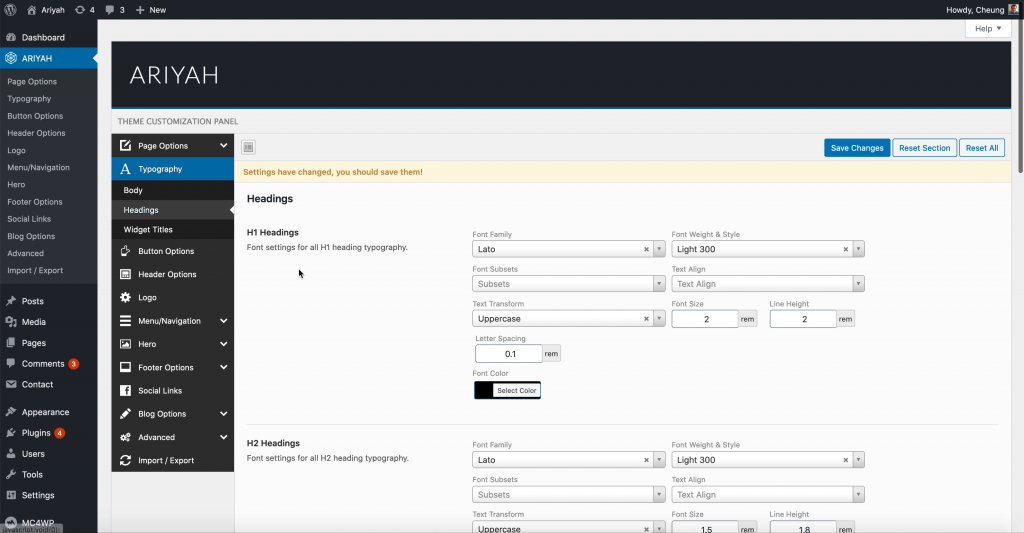Image resolution: width=1024 pixels, height=533 pixels.
Task: Expand the Menu/Navigation panel chevron
Action: pyautogui.click(x=223, y=321)
